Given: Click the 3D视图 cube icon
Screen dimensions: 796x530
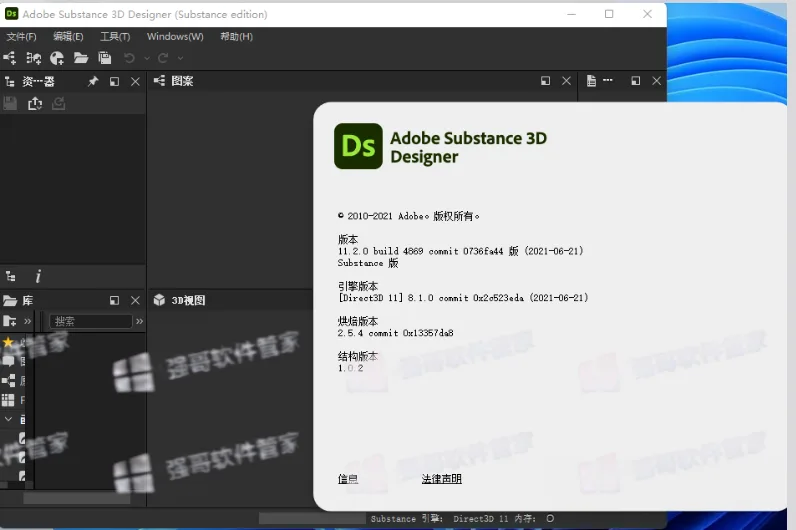Looking at the screenshot, I should 159,300.
